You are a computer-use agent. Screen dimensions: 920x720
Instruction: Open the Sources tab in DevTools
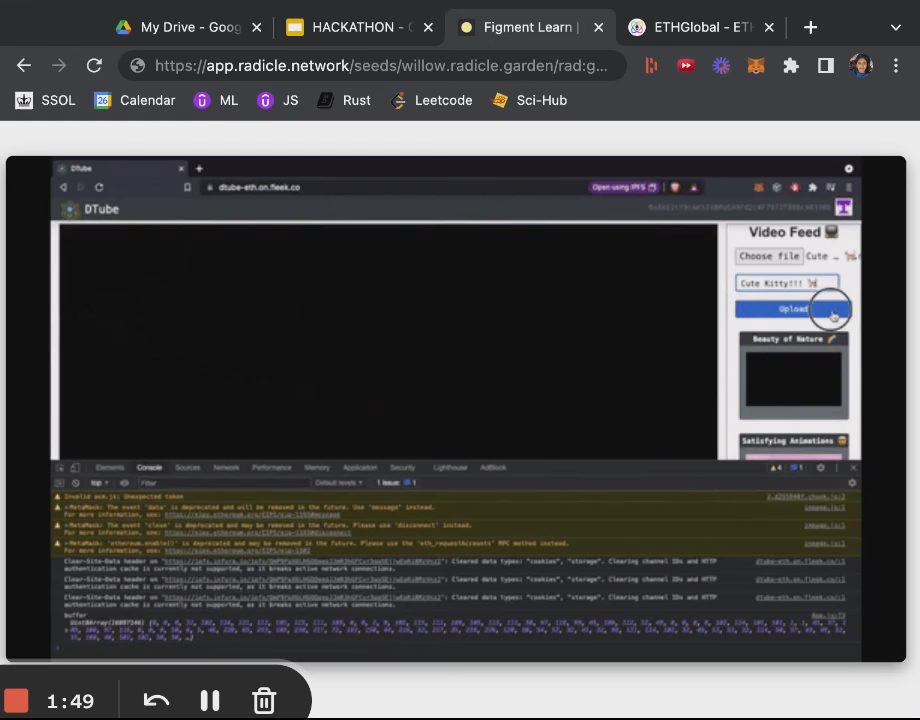pos(188,468)
